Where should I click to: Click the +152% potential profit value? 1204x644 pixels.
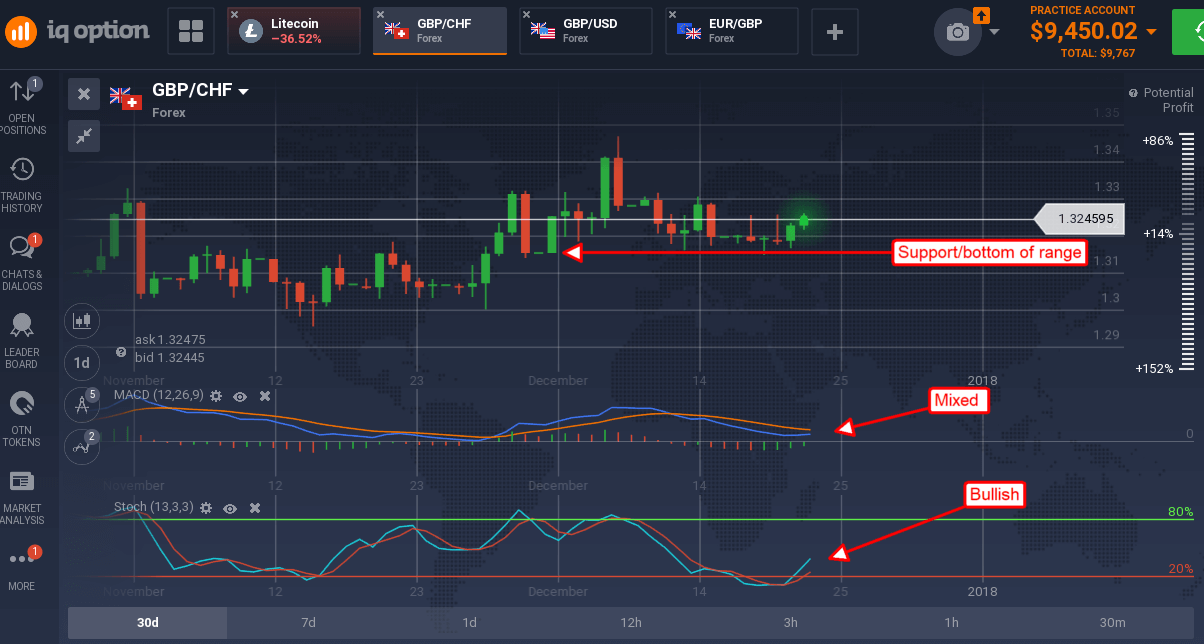[x=1153, y=368]
